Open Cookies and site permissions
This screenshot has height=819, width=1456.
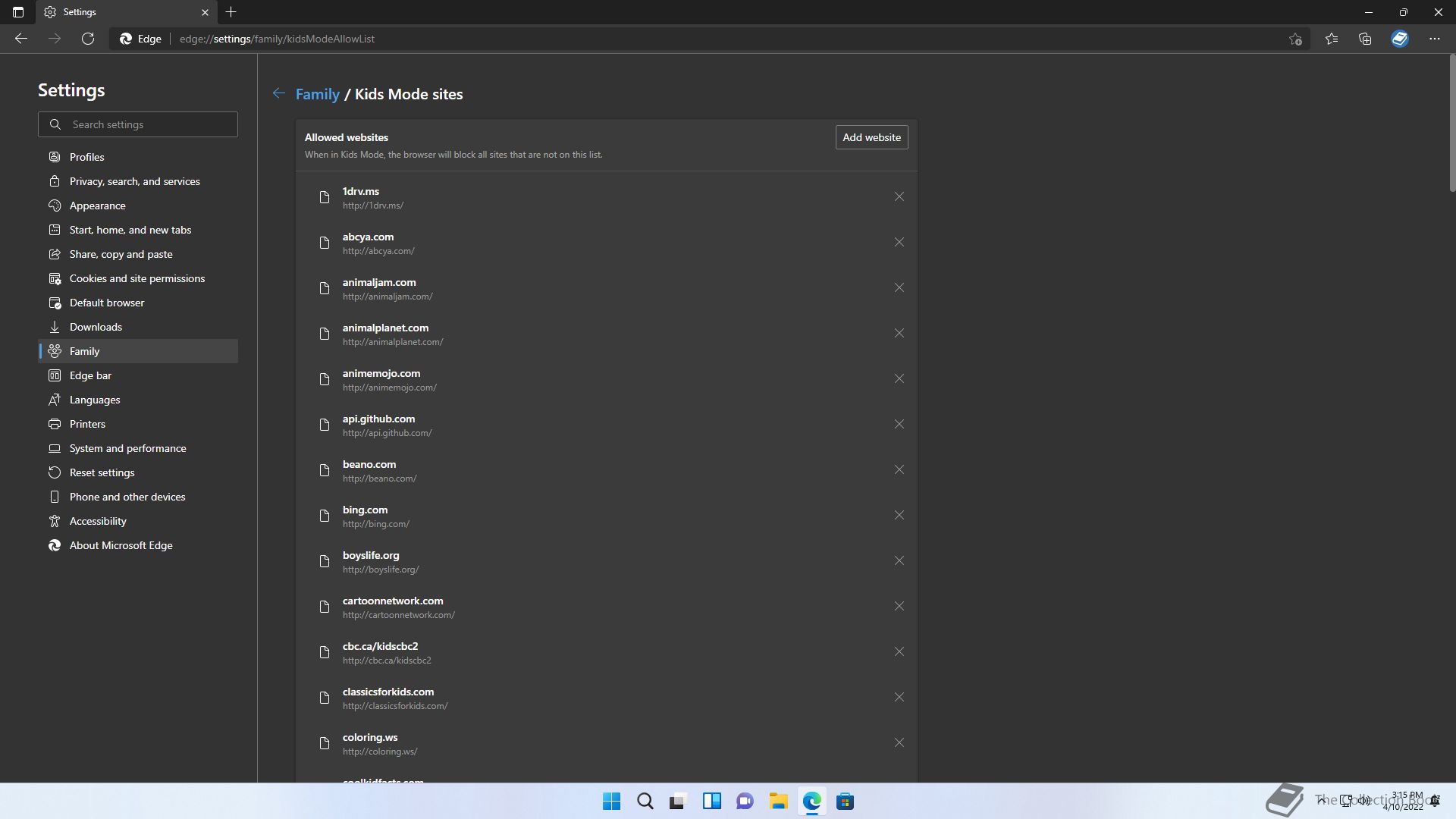pyautogui.click(x=138, y=278)
